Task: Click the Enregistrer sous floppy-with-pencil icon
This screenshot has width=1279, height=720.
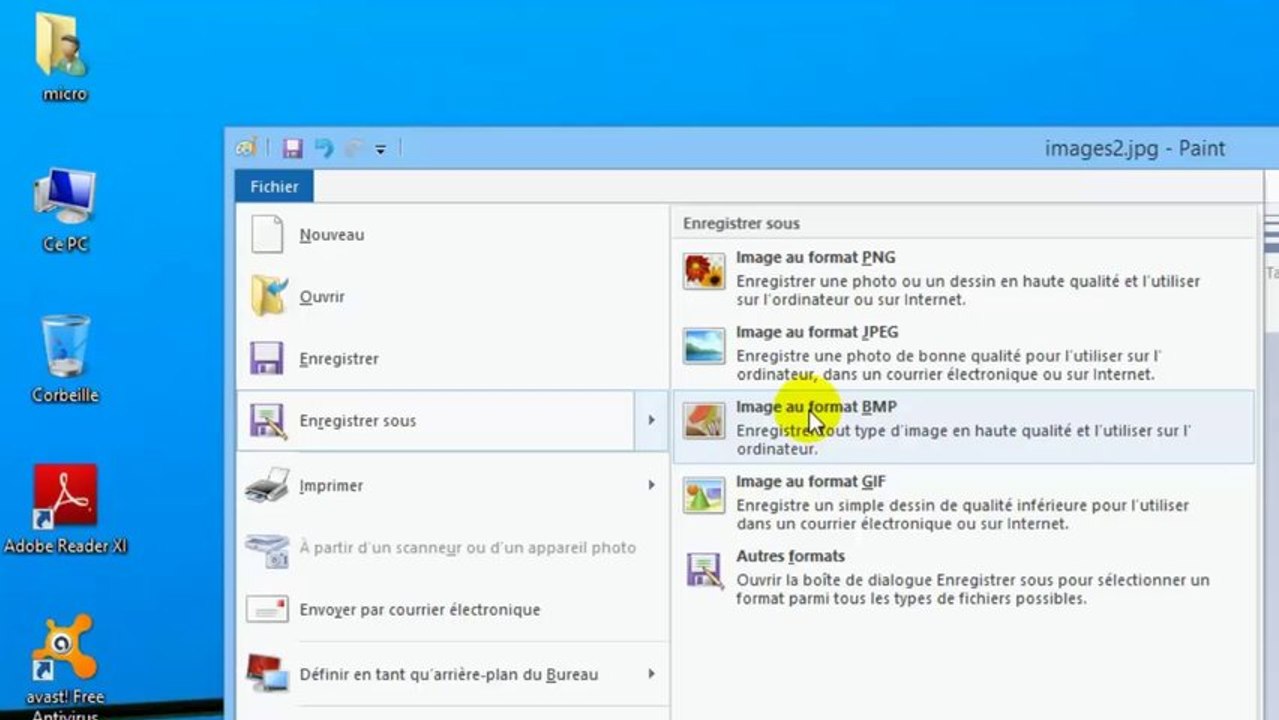Action: 267,421
